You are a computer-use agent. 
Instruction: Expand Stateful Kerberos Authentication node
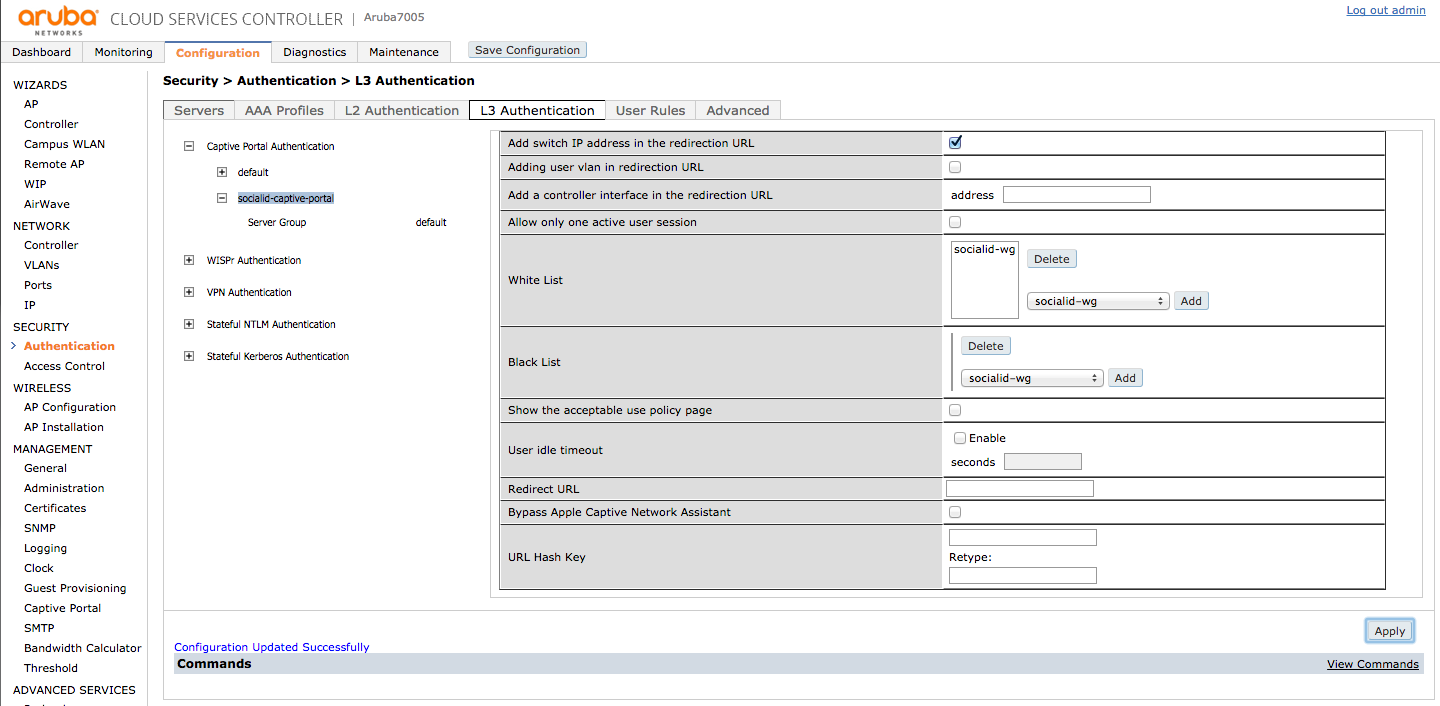[x=189, y=356]
